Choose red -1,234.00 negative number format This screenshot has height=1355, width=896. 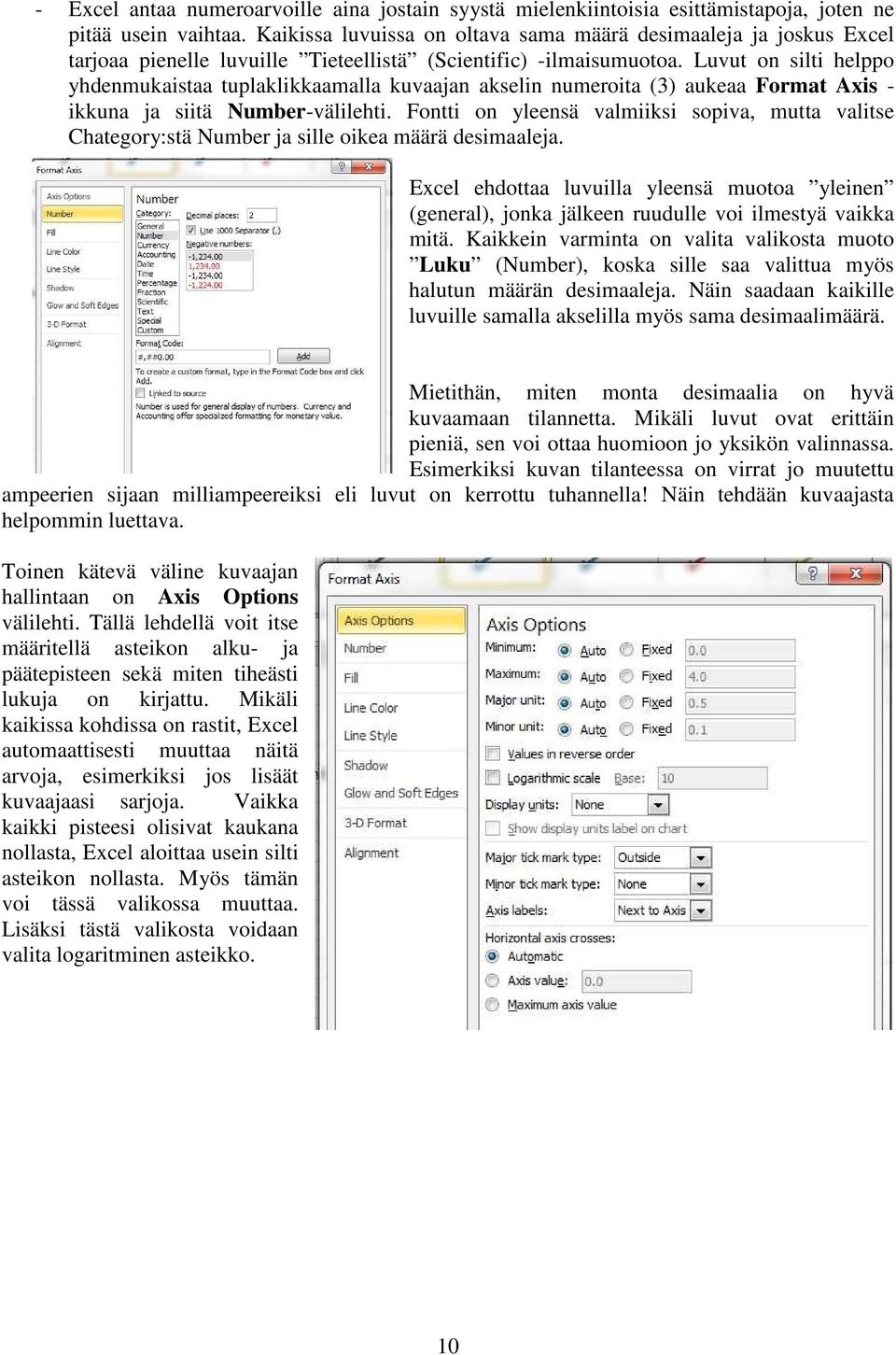[x=206, y=286]
